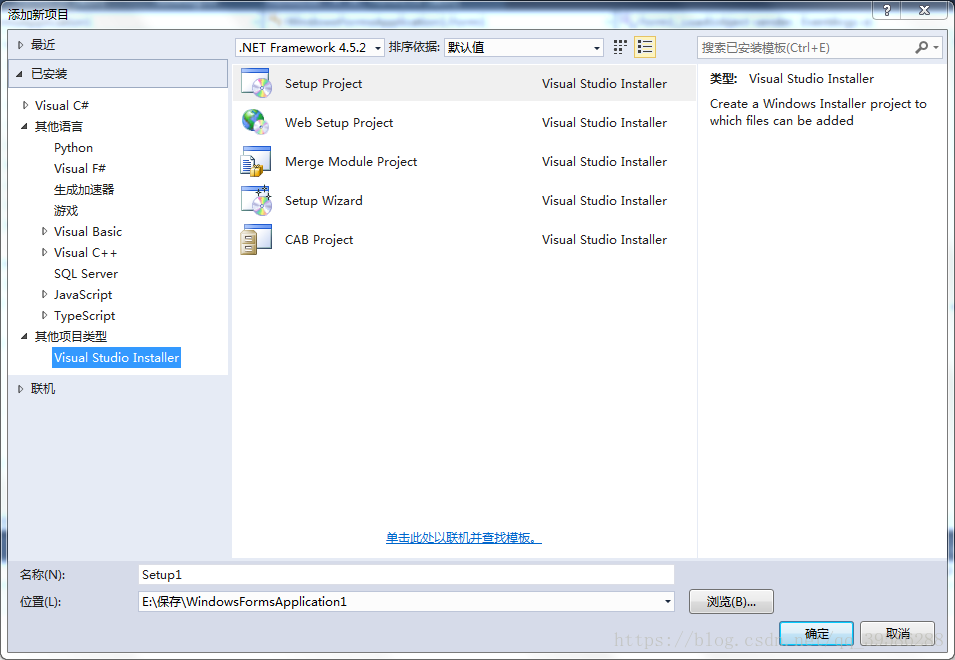Expand the TypeScript node
The height and width of the screenshot is (660, 955).
44,315
